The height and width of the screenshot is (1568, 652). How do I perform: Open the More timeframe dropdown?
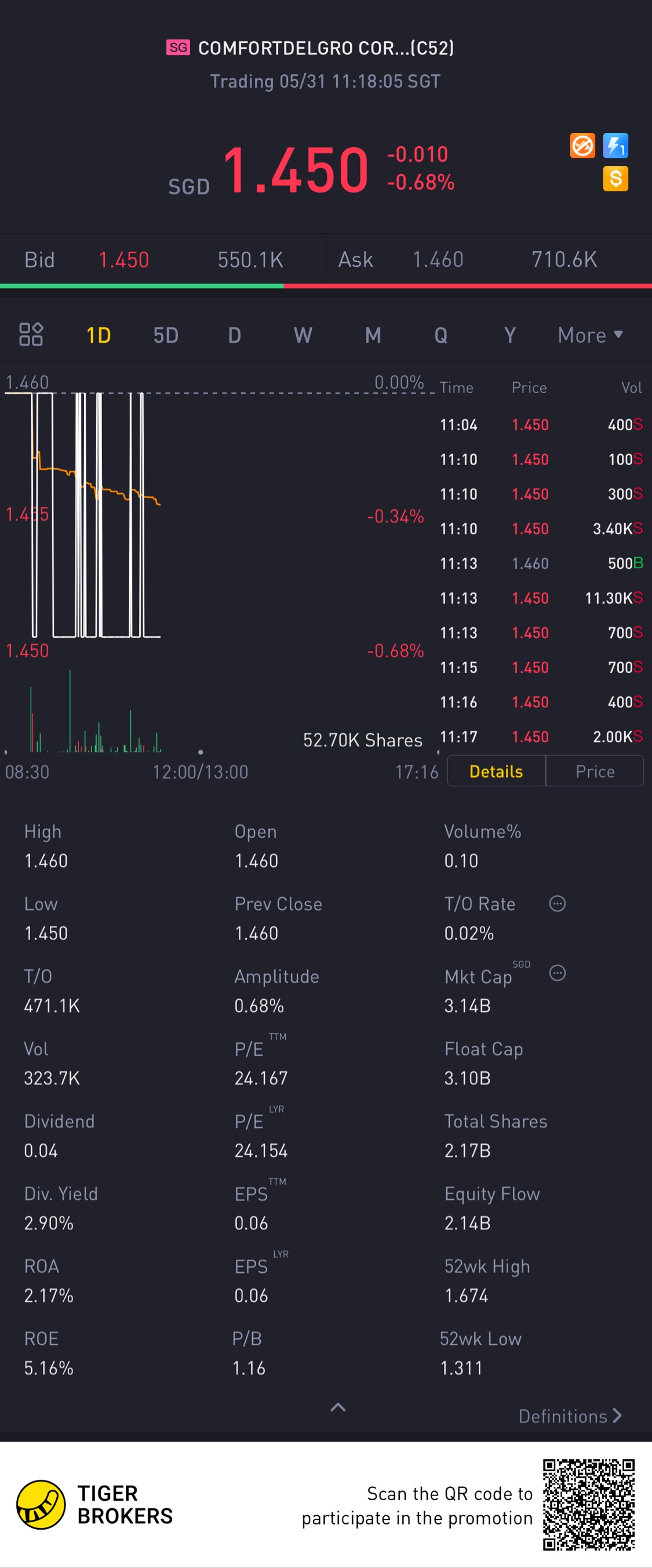591,335
